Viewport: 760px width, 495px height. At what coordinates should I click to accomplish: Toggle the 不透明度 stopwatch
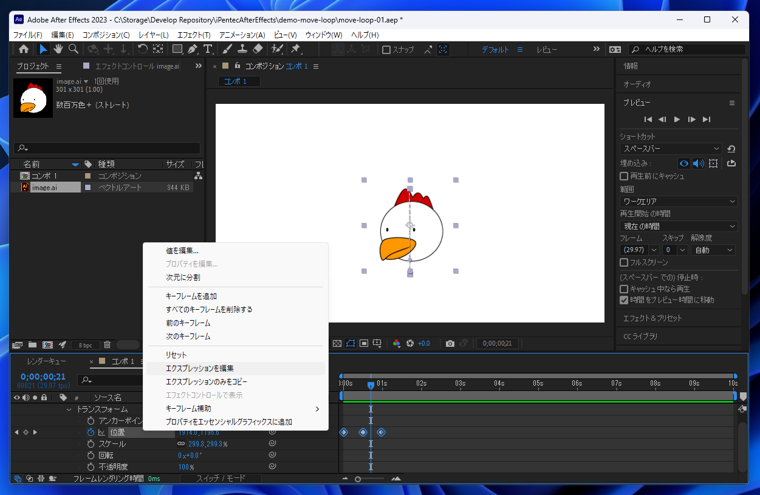(x=91, y=466)
